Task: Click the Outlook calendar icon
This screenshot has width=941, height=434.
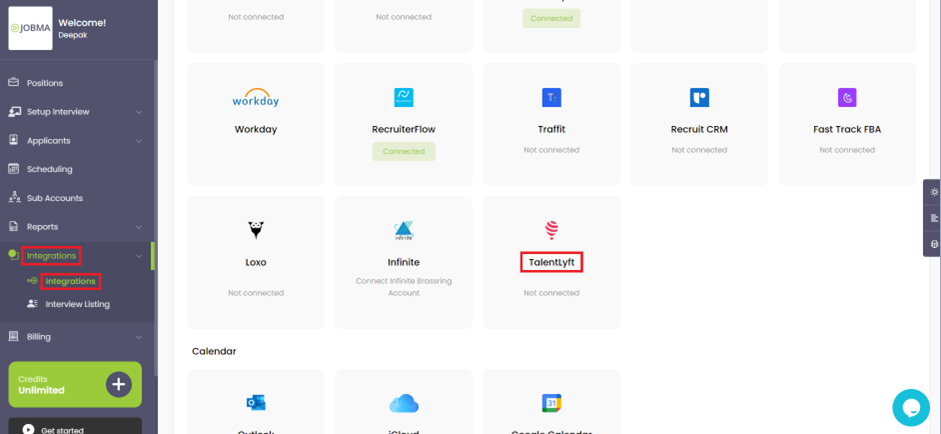Action: [x=256, y=403]
